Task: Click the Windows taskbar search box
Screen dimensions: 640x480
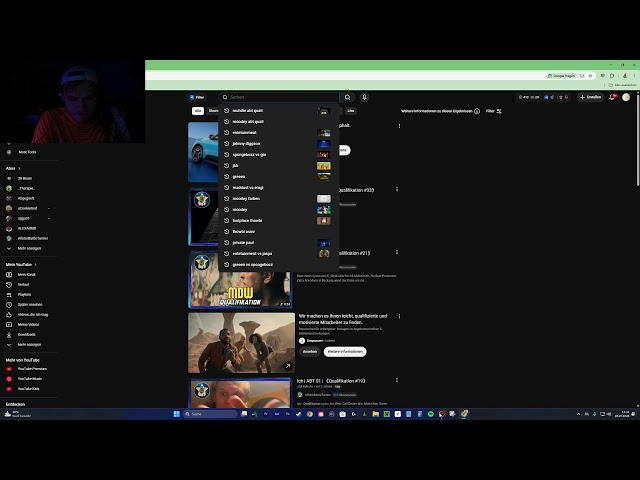Action: point(211,414)
